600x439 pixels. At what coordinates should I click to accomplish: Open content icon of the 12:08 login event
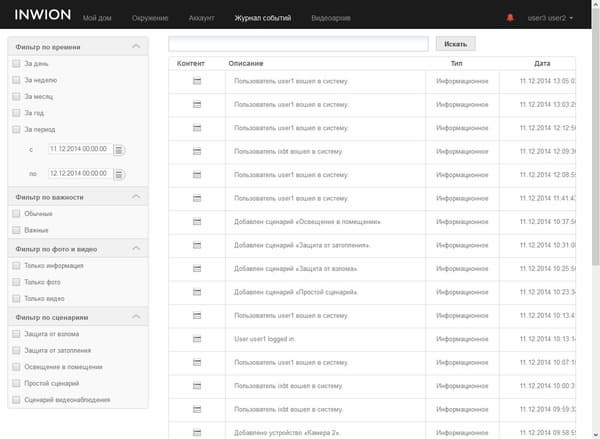(x=197, y=175)
